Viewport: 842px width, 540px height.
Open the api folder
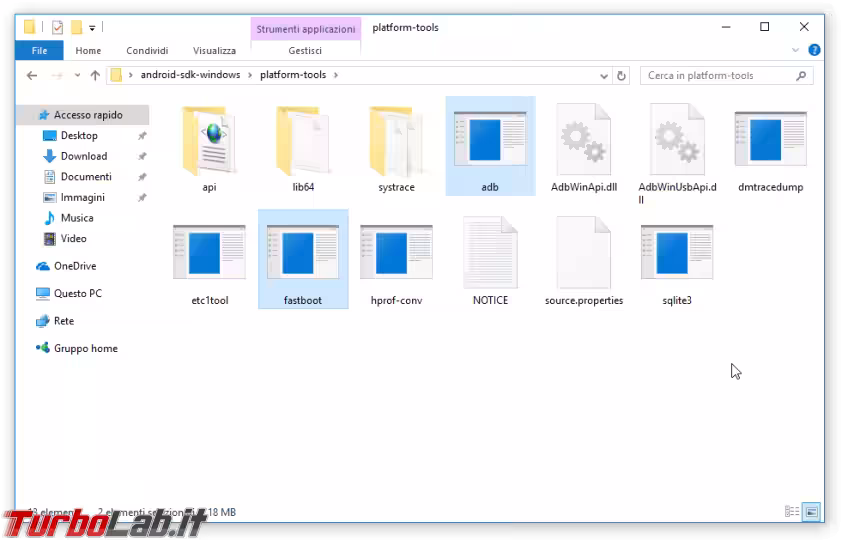coord(209,148)
